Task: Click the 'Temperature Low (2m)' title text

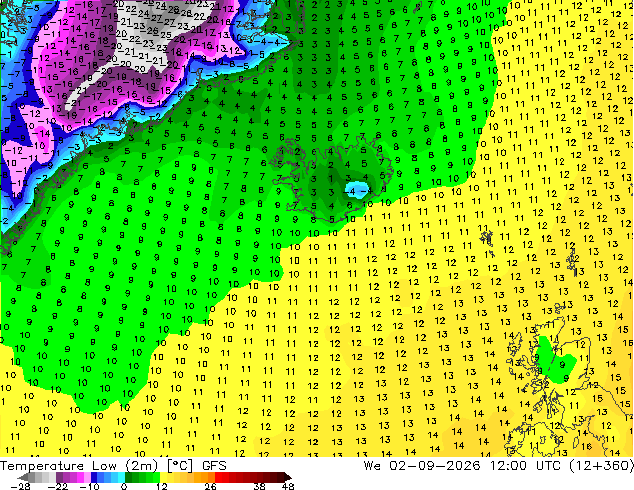Action: point(78,466)
